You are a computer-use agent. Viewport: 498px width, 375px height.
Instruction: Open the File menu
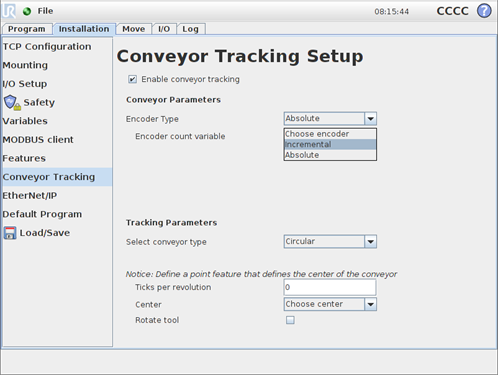point(45,11)
